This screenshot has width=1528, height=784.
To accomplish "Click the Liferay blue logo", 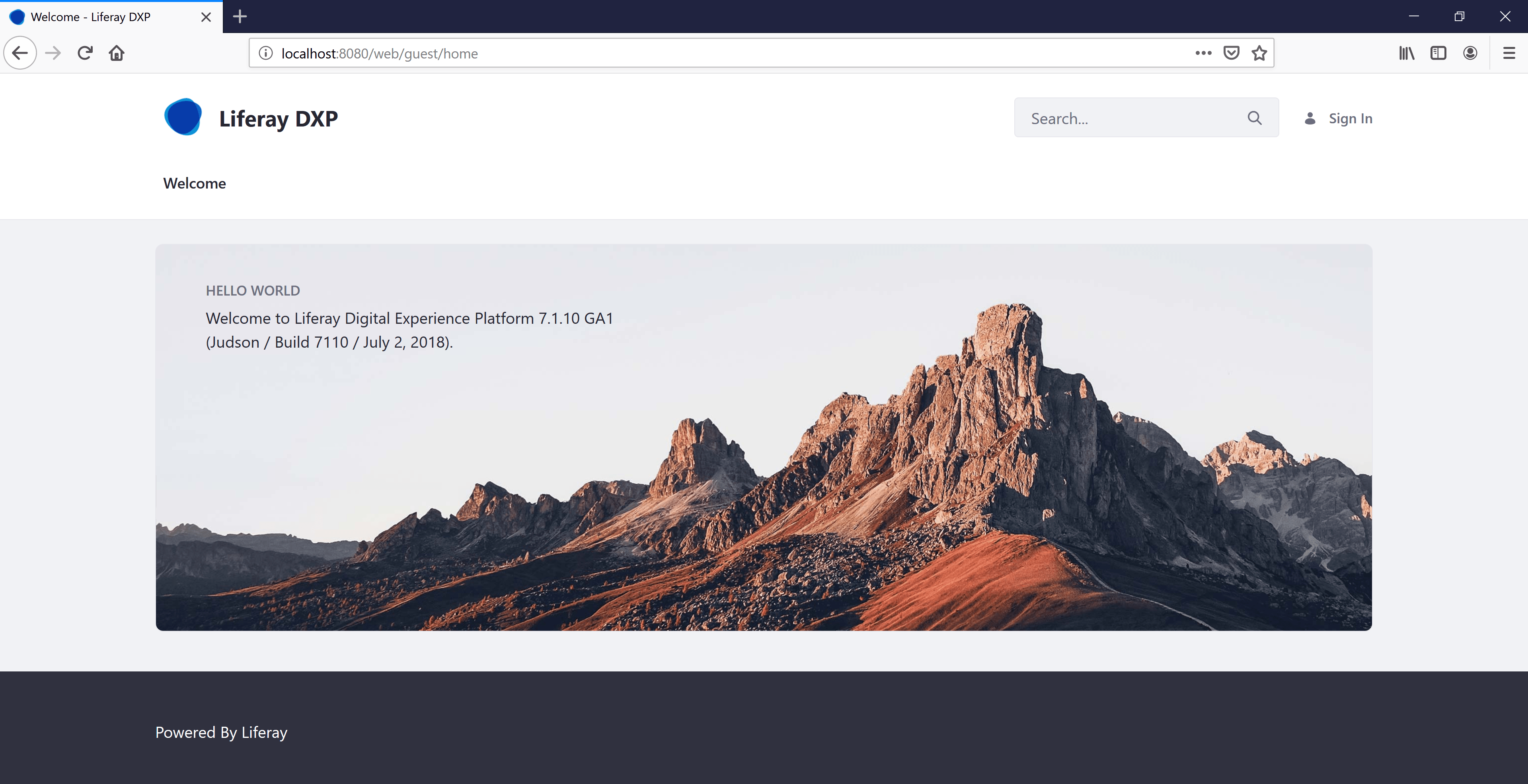I will pyautogui.click(x=183, y=117).
